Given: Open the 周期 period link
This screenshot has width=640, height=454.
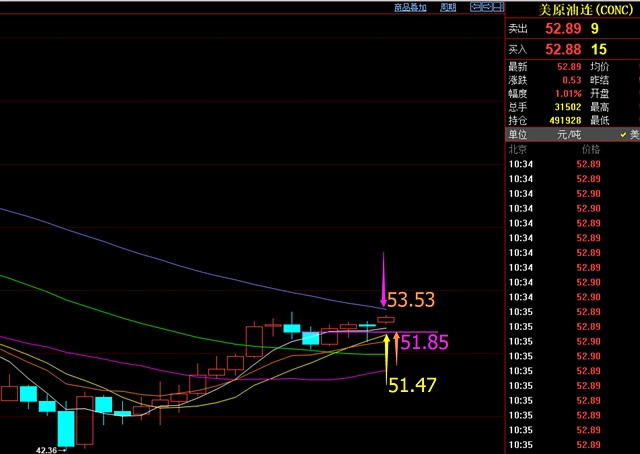Looking at the screenshot, I should pos(448,7).
